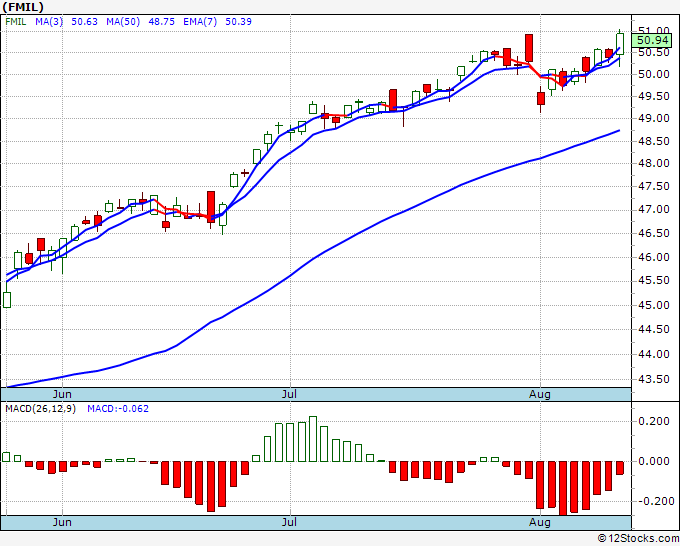Open the 12Stocks.com credit link

tap(638, 539)
